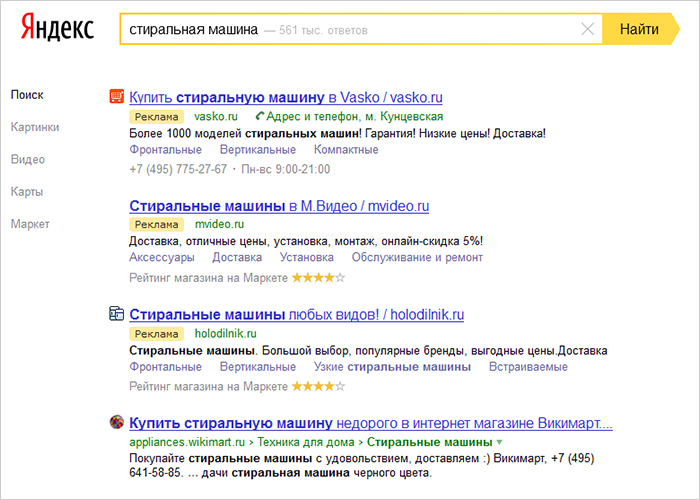
Task: Switch to Видео section
Action: point(28,159)
